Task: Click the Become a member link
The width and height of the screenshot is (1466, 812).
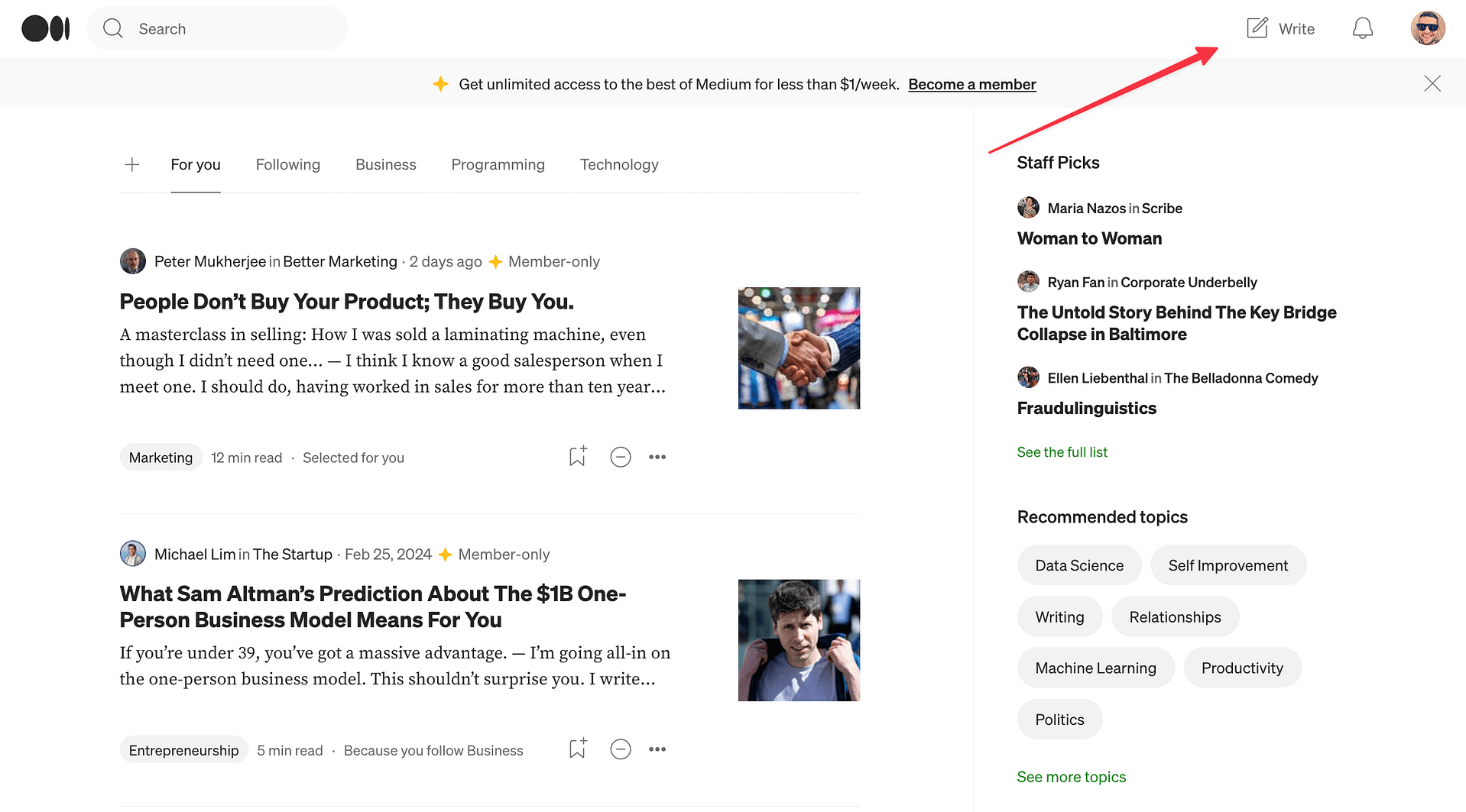Action: pos(971,84)
